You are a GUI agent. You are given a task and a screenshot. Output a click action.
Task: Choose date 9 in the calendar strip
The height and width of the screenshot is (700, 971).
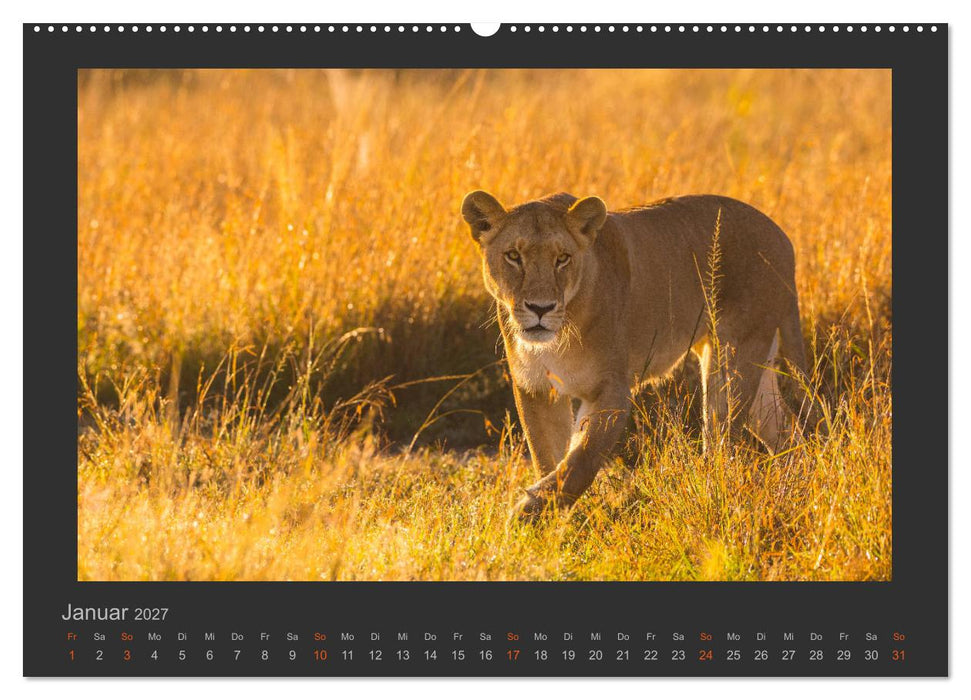point(292,655)
